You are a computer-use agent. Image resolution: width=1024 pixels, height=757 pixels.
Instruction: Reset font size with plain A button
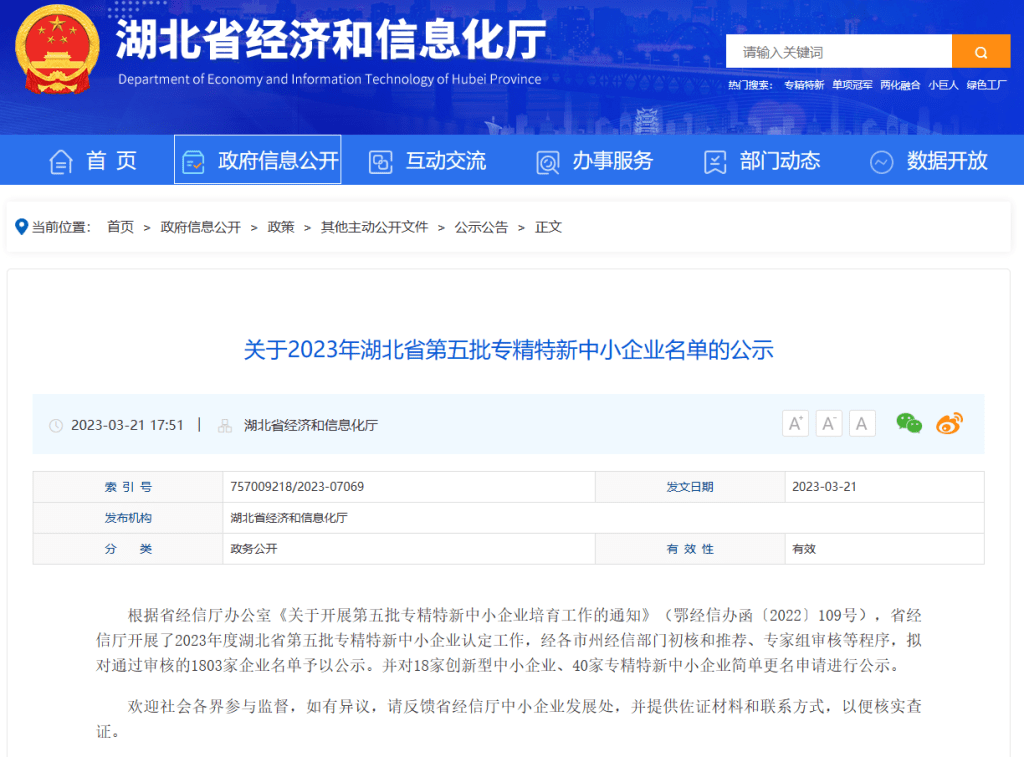[862, 424]
